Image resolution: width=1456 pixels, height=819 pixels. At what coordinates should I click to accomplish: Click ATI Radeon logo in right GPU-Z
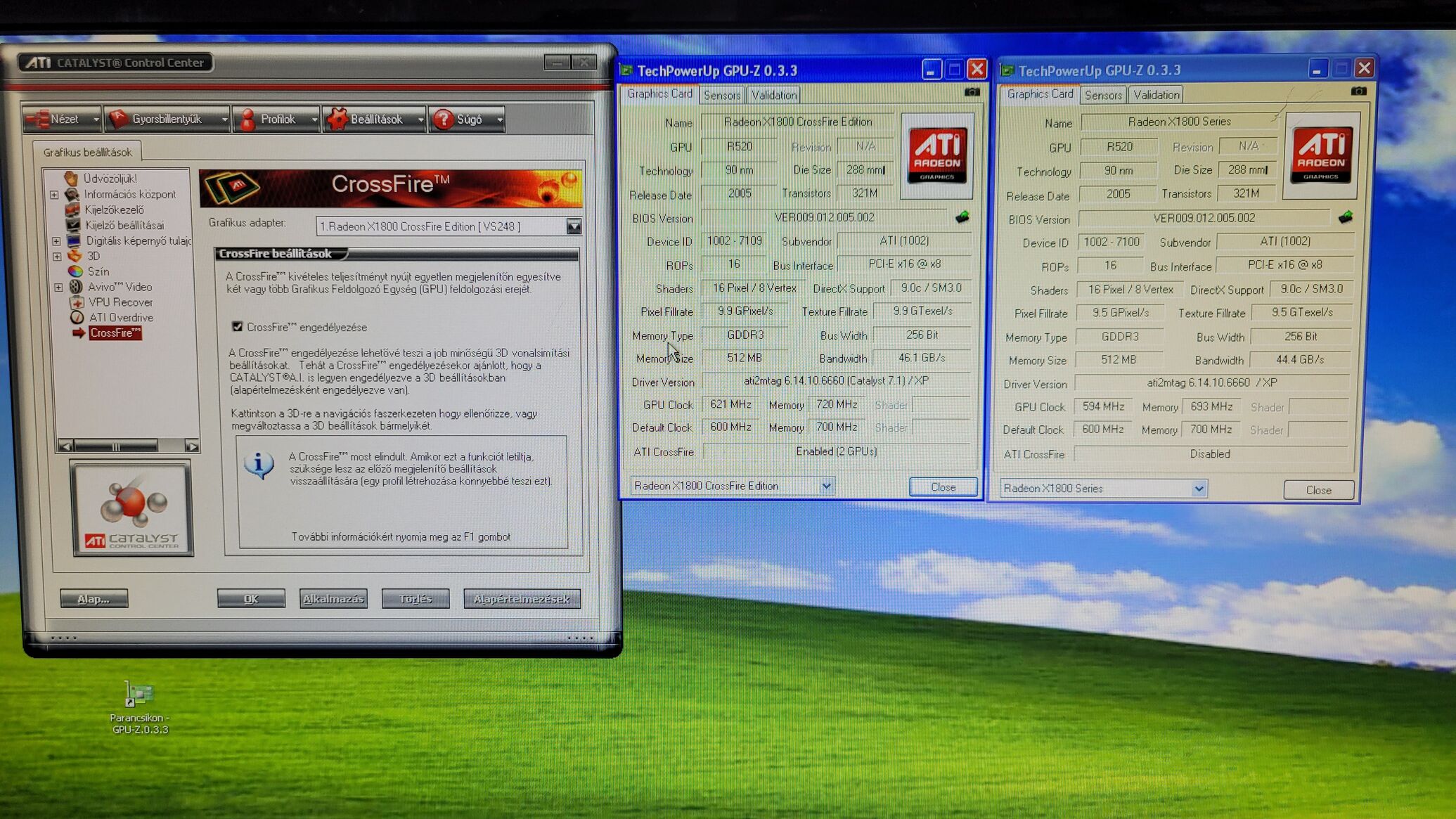coord(1321,155)
